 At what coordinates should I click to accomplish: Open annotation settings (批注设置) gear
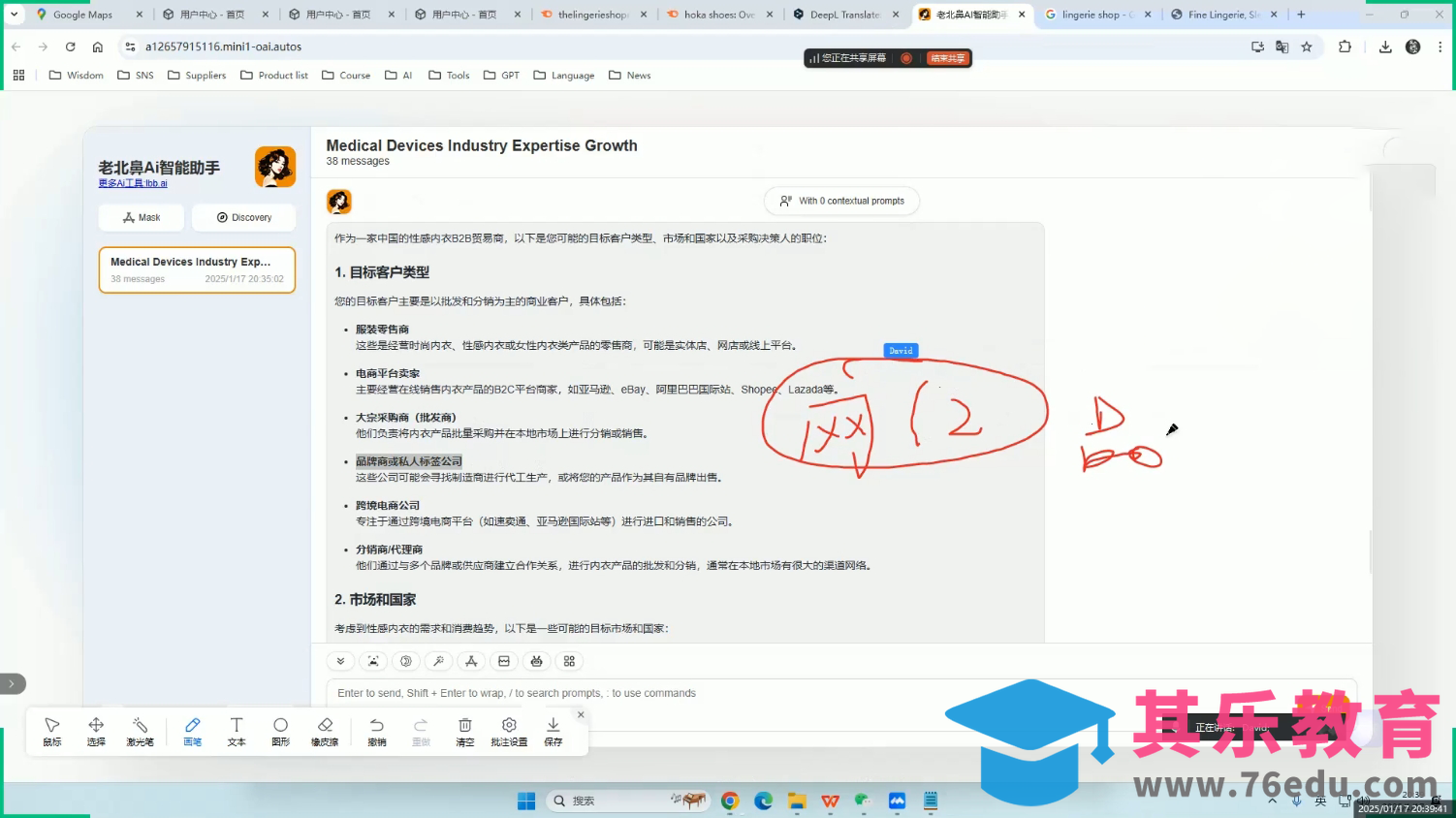(x=509, y=731)
